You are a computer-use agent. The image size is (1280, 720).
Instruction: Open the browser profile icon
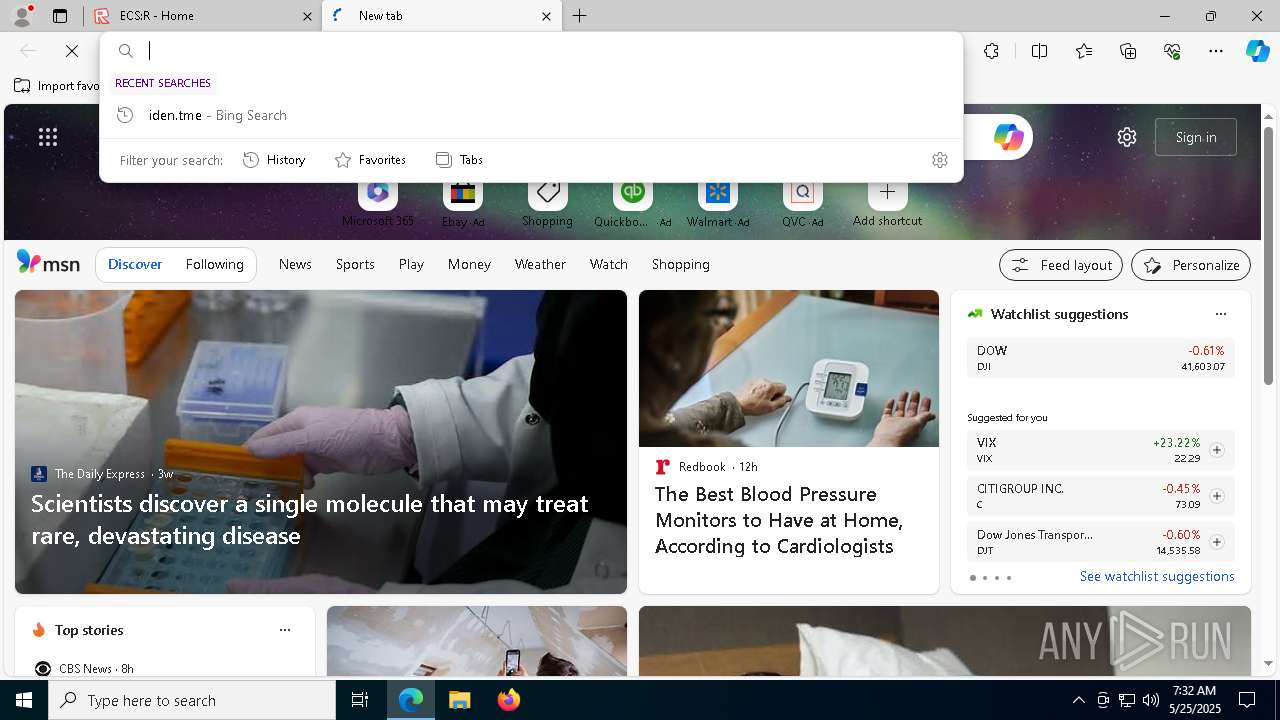coord(22,15)
